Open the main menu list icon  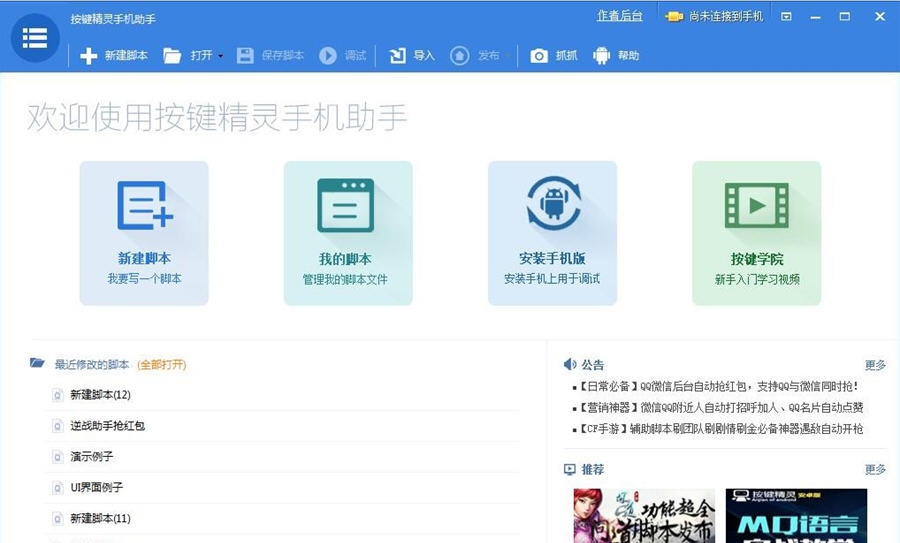(x=35, y=38)
